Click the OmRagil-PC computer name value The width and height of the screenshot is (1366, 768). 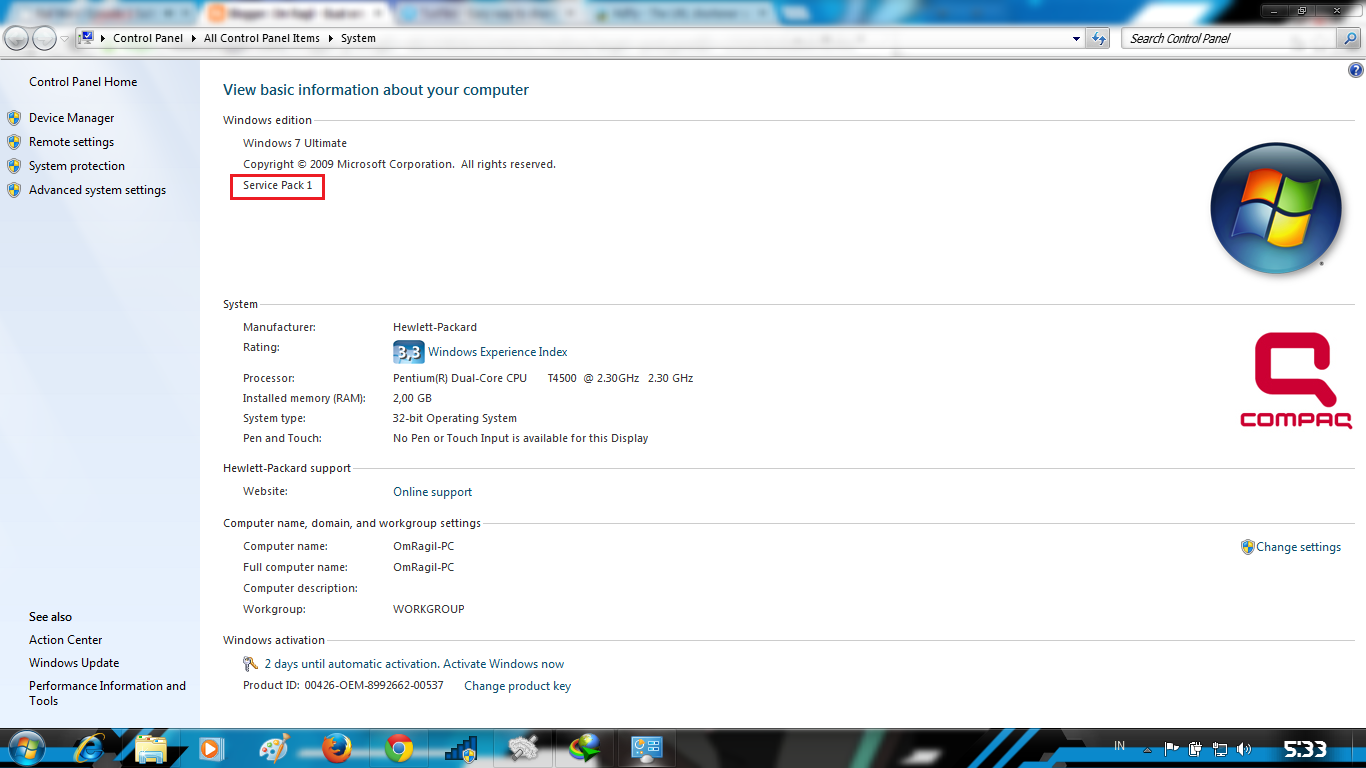[x=424, y=547]
